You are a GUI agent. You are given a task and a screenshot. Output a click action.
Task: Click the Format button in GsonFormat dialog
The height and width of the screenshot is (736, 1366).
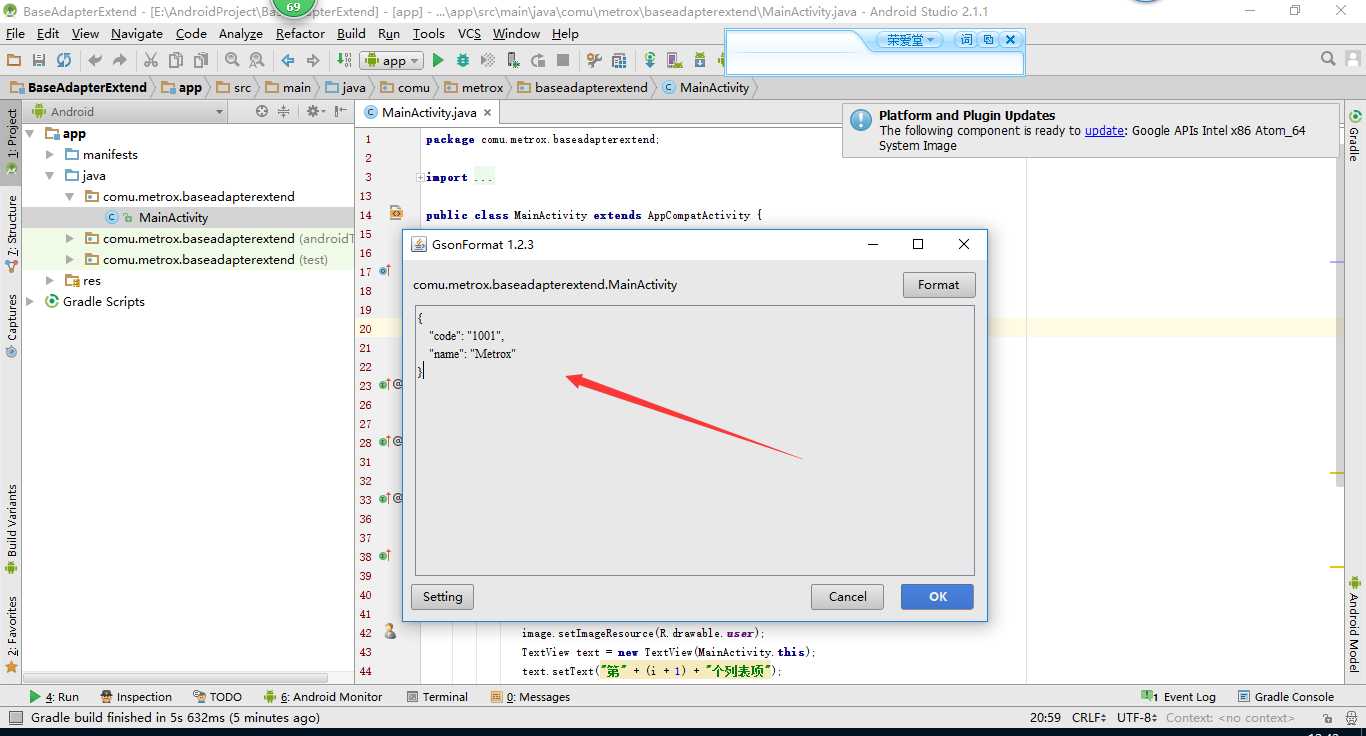pyautogui.click(x=939, y=285)
